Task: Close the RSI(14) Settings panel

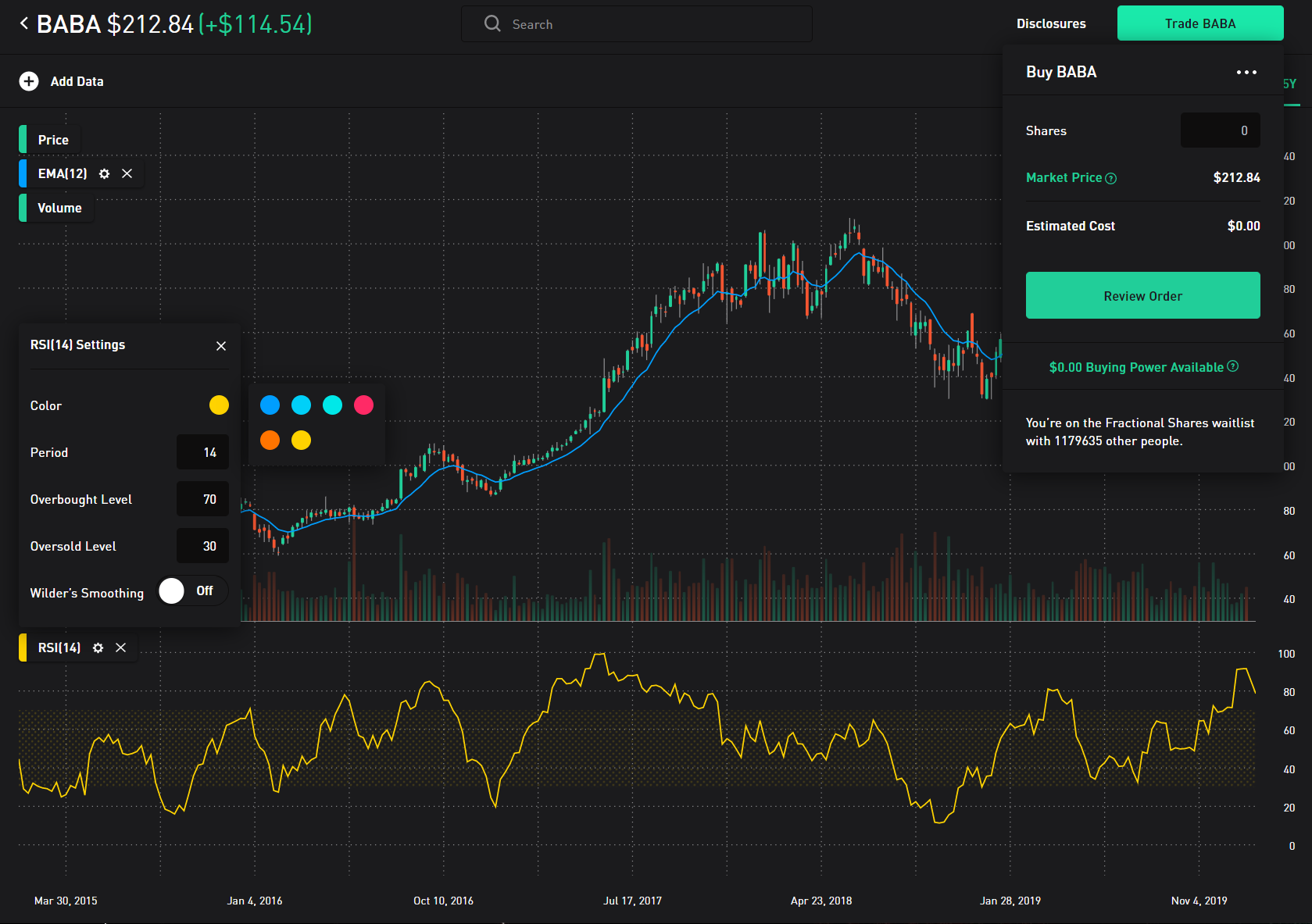Action: (x=221, y=345)
